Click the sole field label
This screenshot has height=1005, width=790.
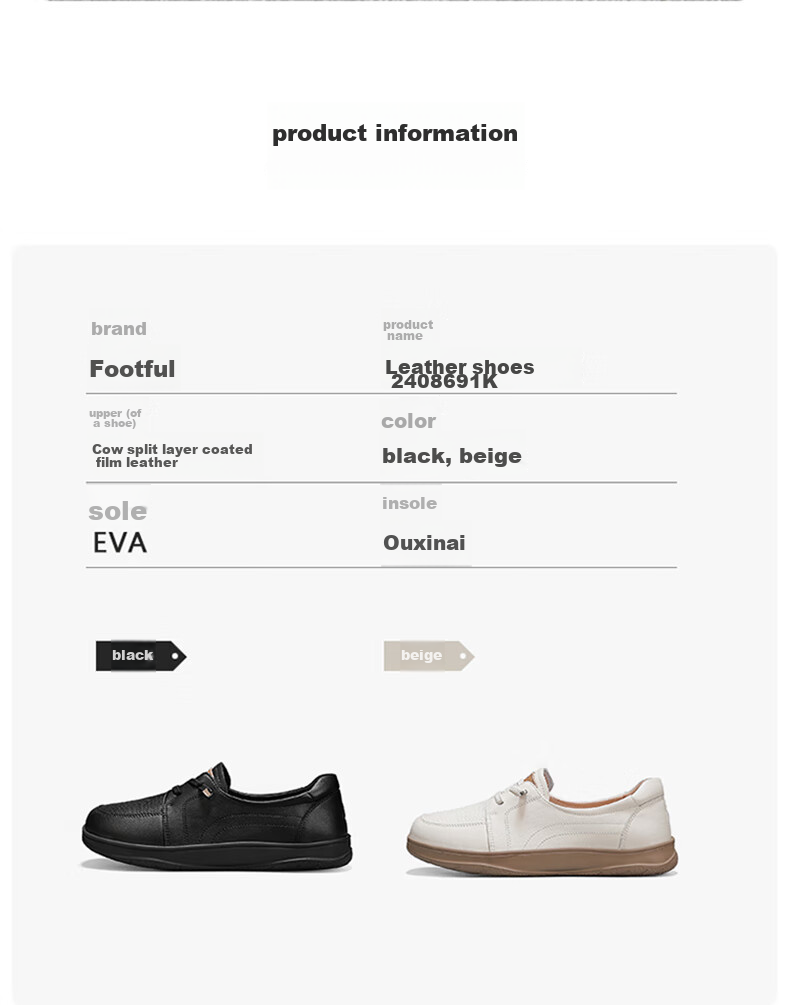(117, 511)
